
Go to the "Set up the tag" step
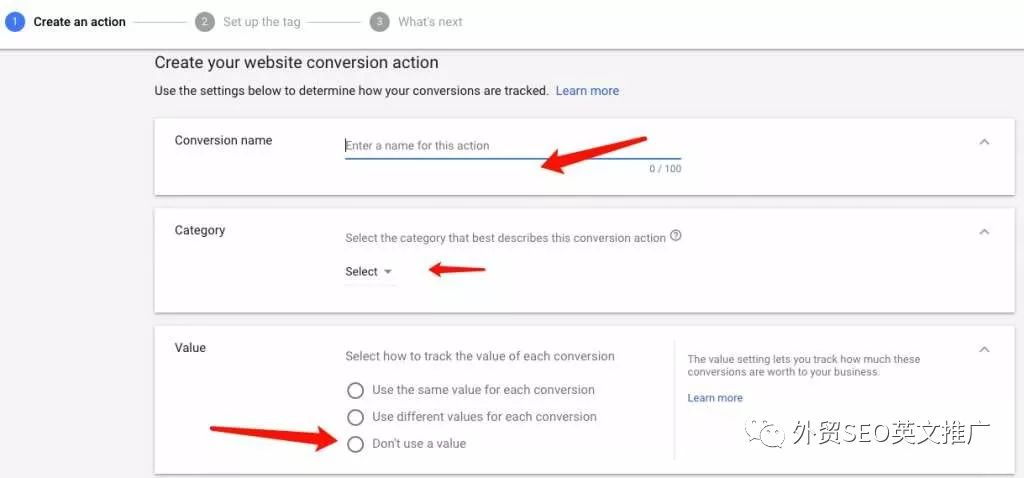click(x=262, y=22)
